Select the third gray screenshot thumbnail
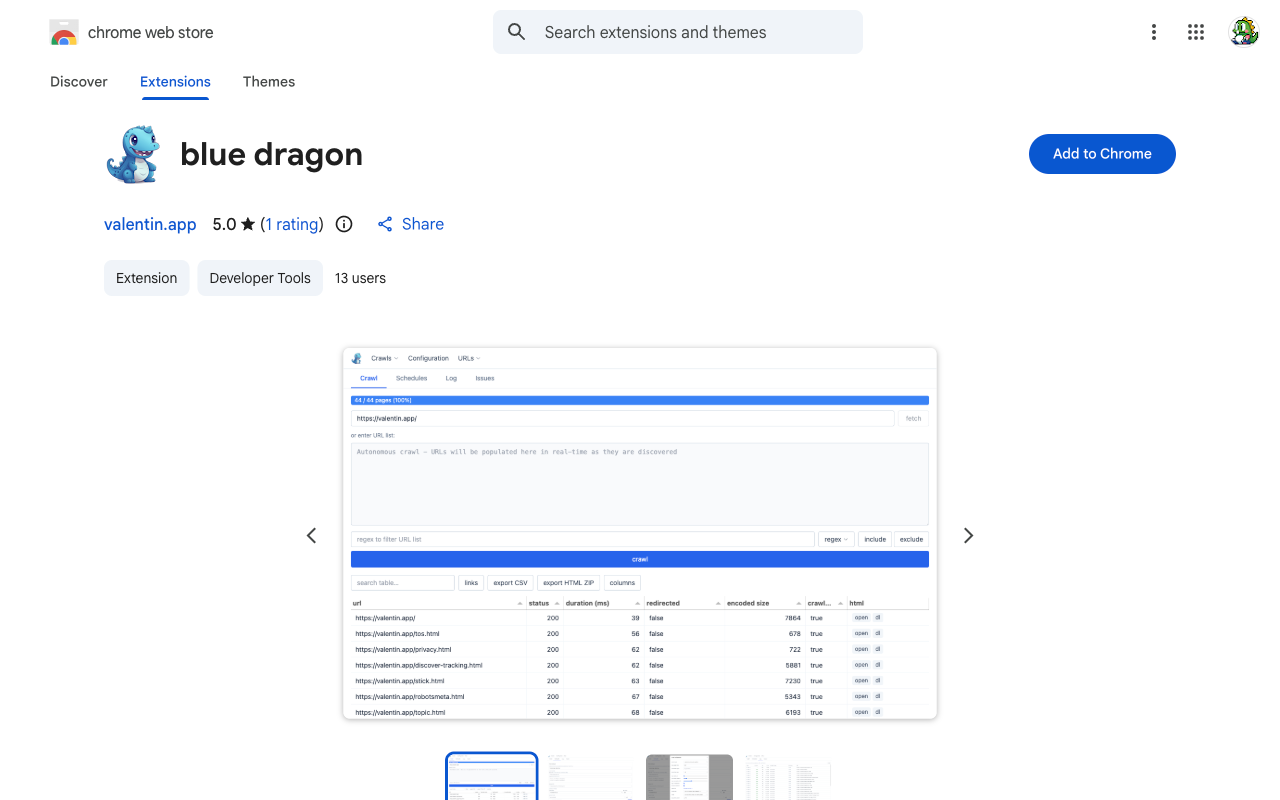 click(x=689, y=777)
